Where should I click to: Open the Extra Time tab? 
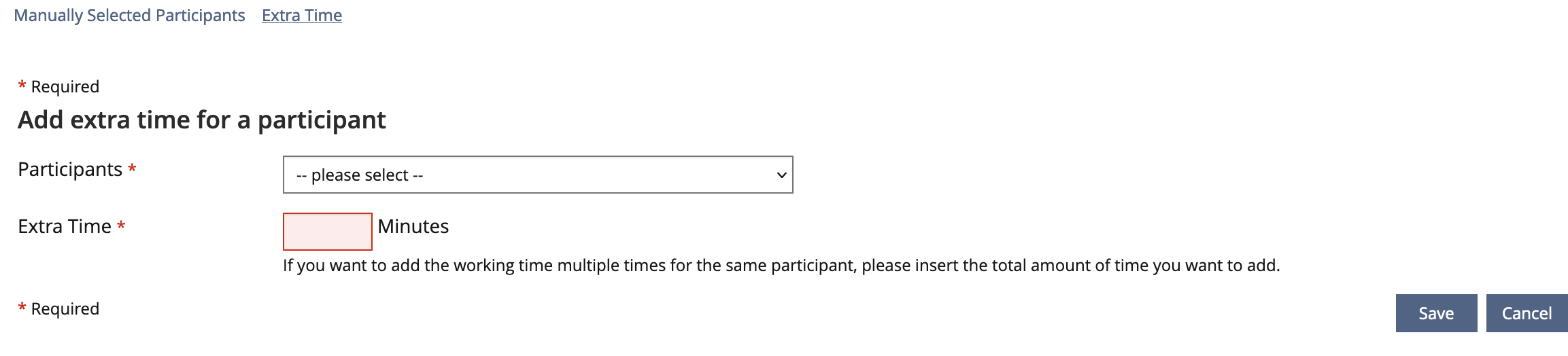[x=302, y=16]
